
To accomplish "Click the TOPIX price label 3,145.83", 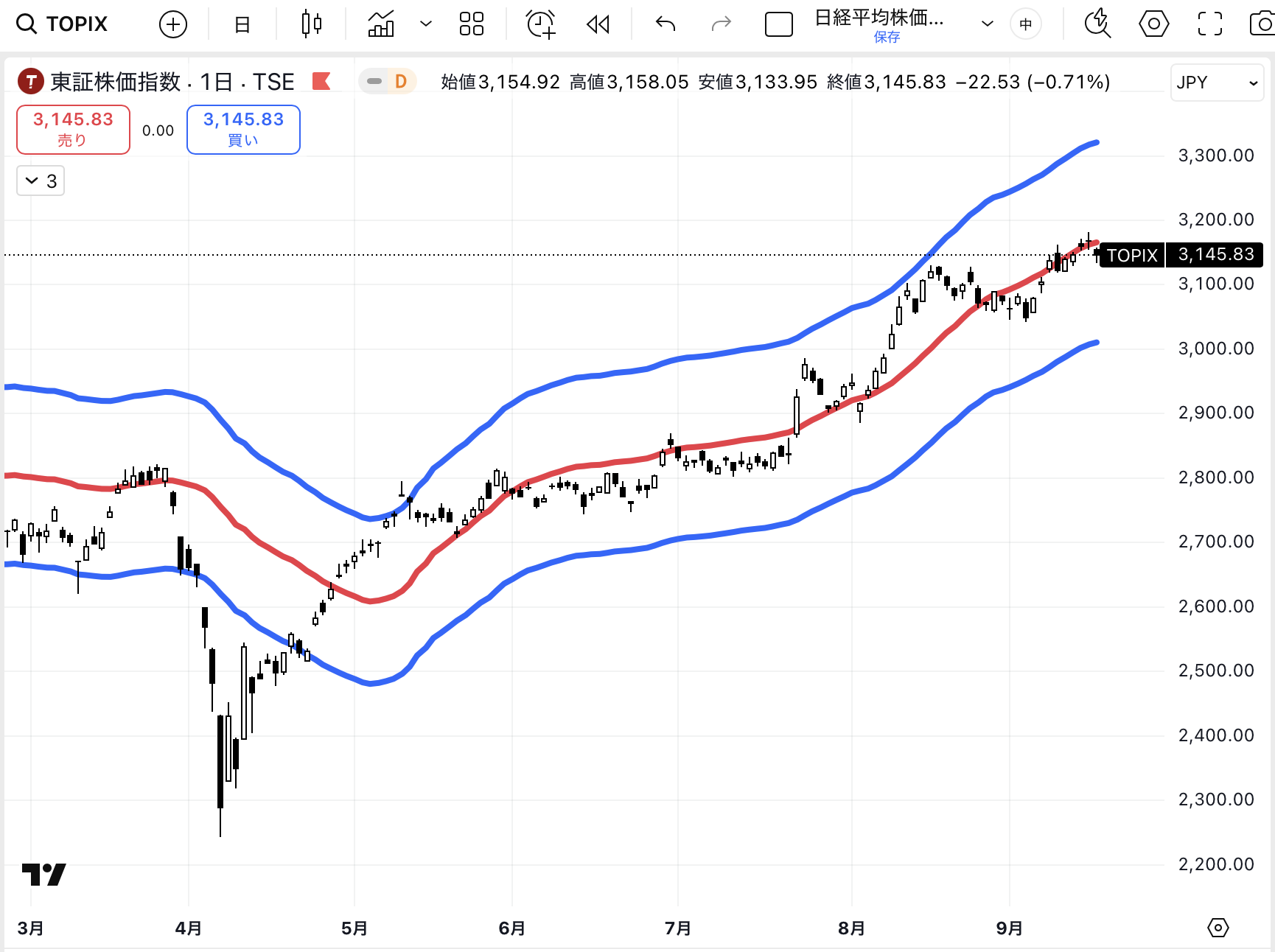I will point(1181,255).
